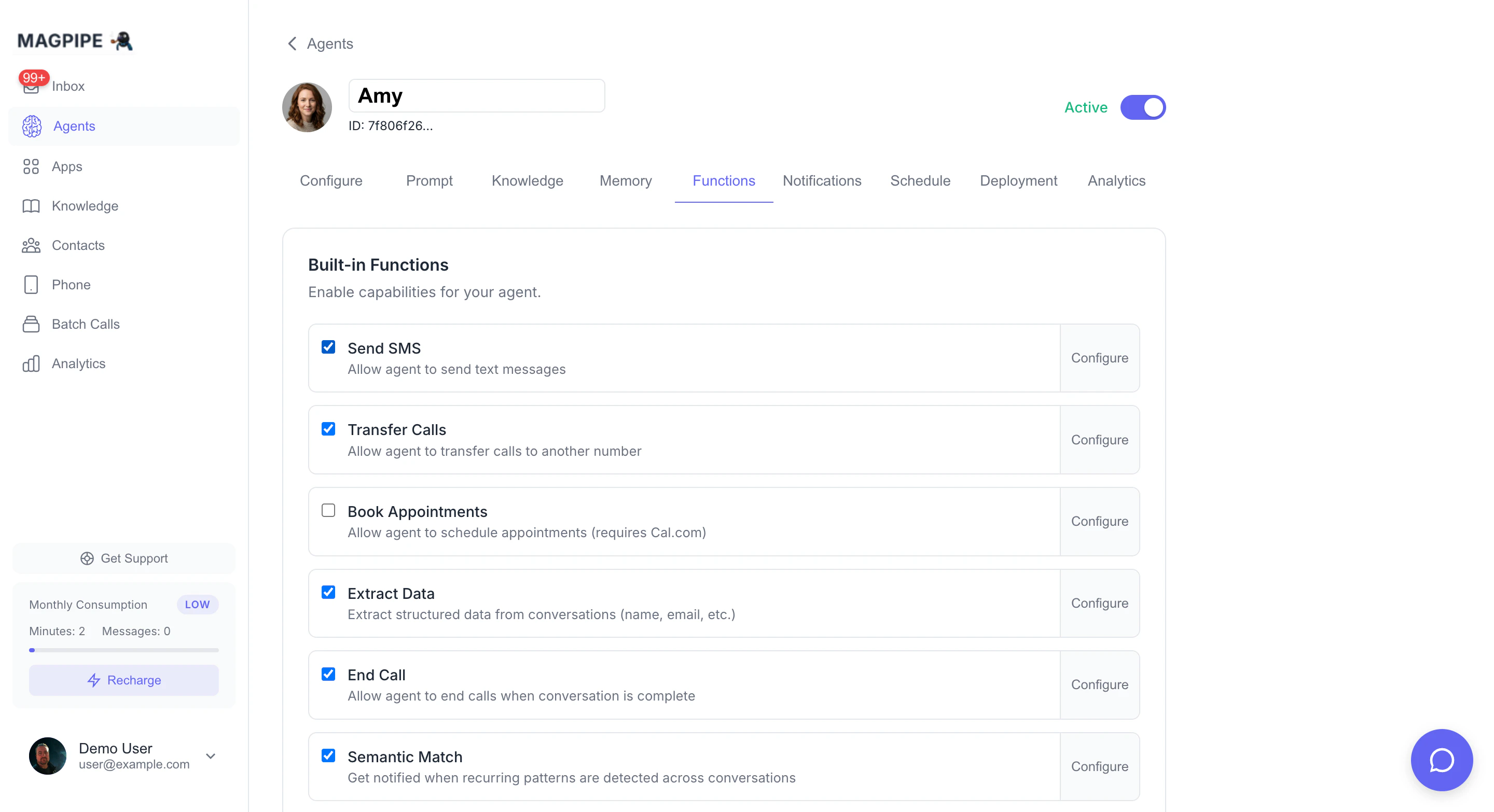
Task: Click the Recharge button
Action: [123, 680]
